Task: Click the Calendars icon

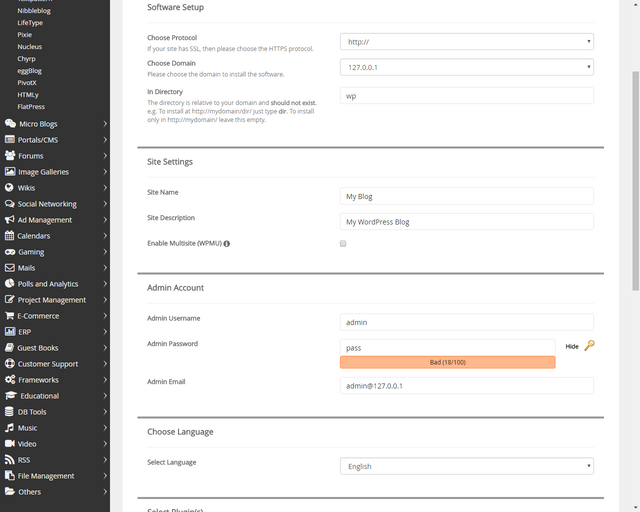Action: [9, 236]
